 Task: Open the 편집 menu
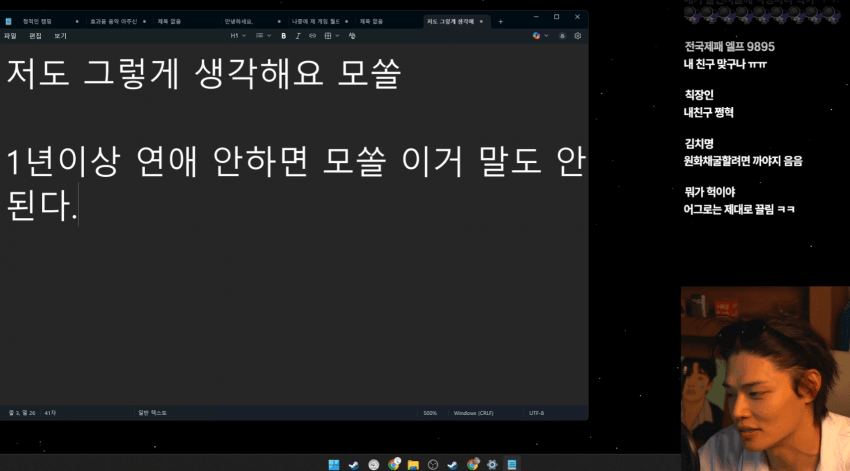35,35
